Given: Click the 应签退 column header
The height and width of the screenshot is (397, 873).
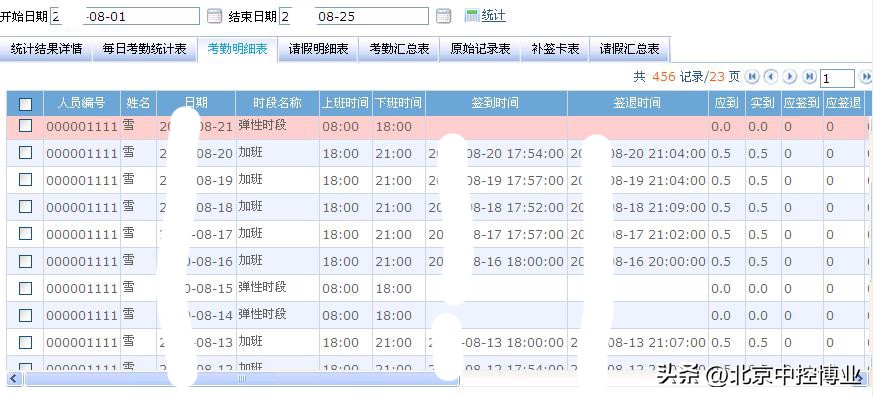Looking at the screenshot, I should click(843, 103).
